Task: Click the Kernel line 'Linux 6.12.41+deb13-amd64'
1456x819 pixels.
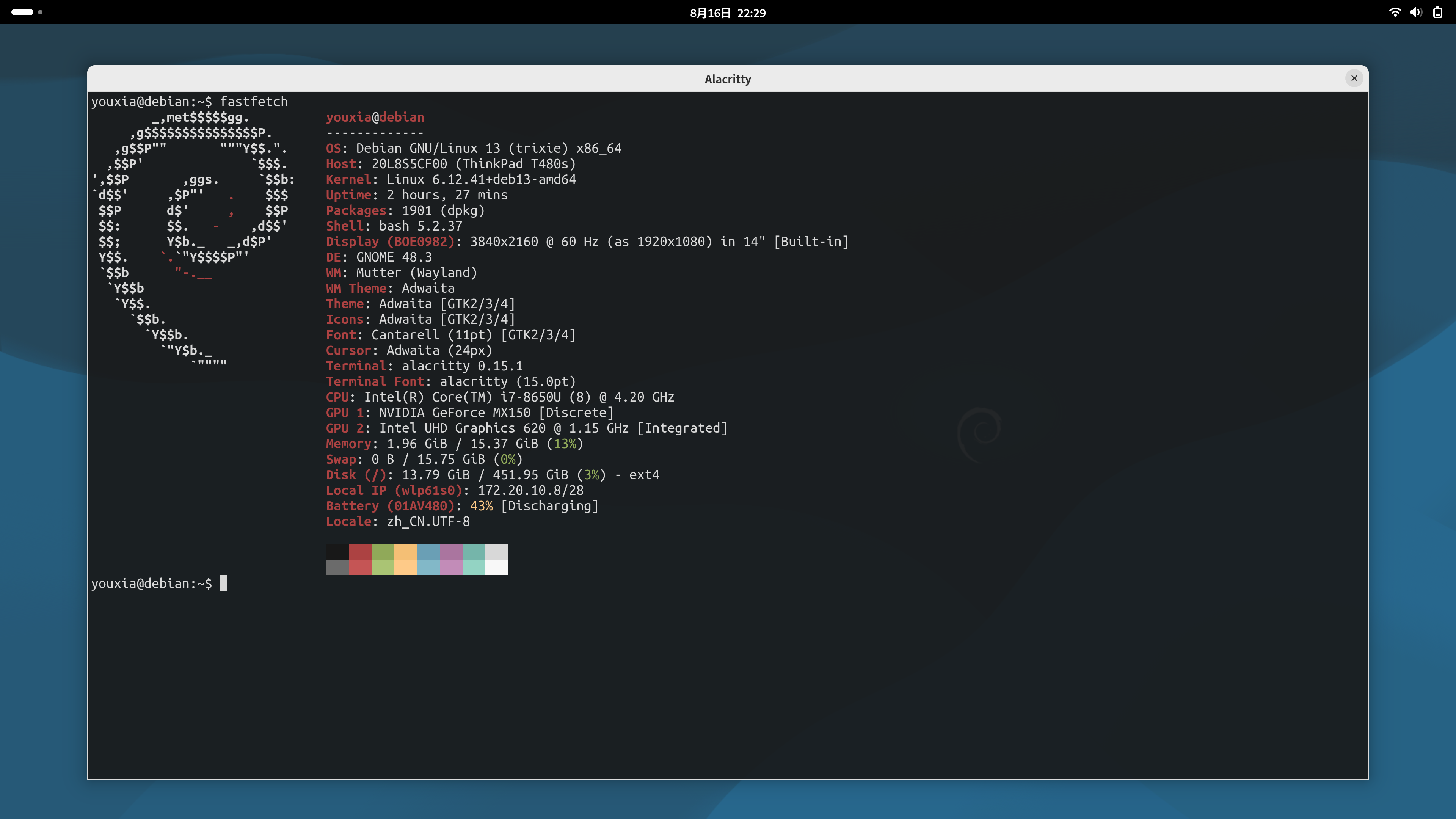Action: coord(451,179)
